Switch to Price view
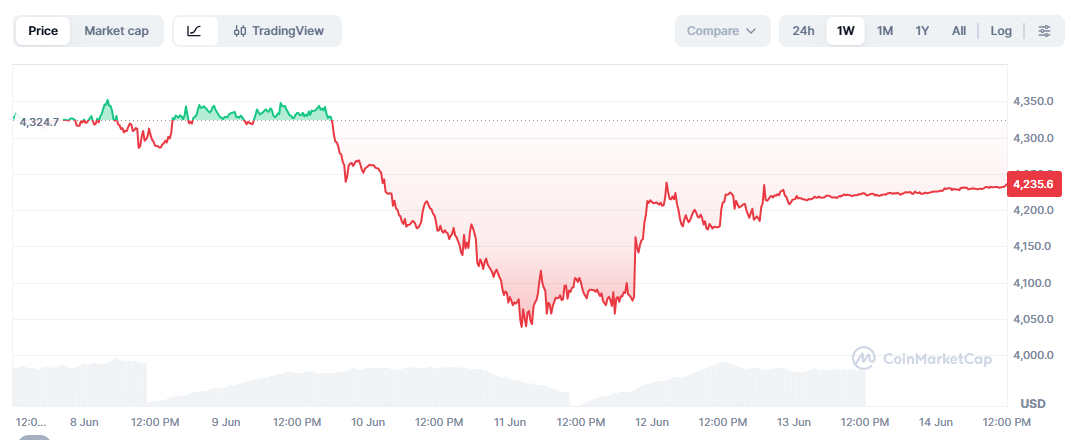 pos(43,31)
